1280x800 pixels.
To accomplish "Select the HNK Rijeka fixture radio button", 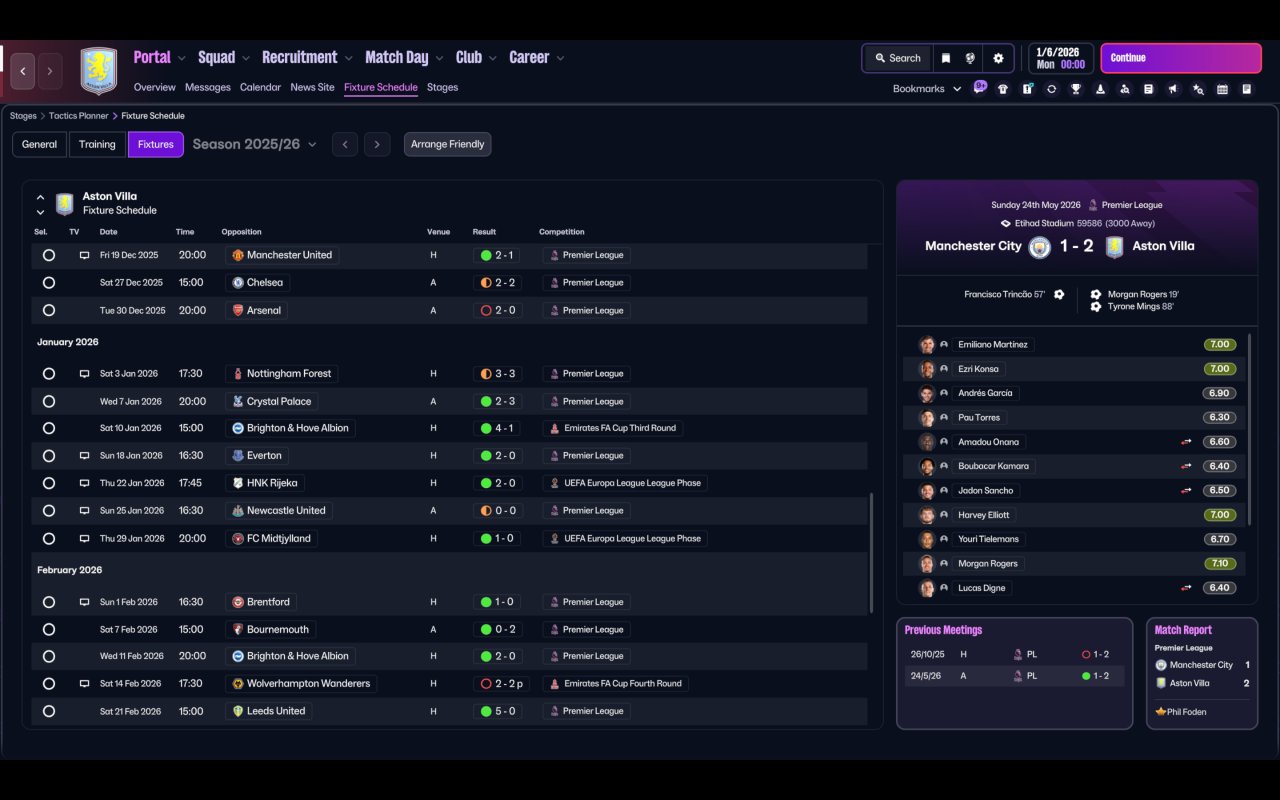I will point(48,483).
